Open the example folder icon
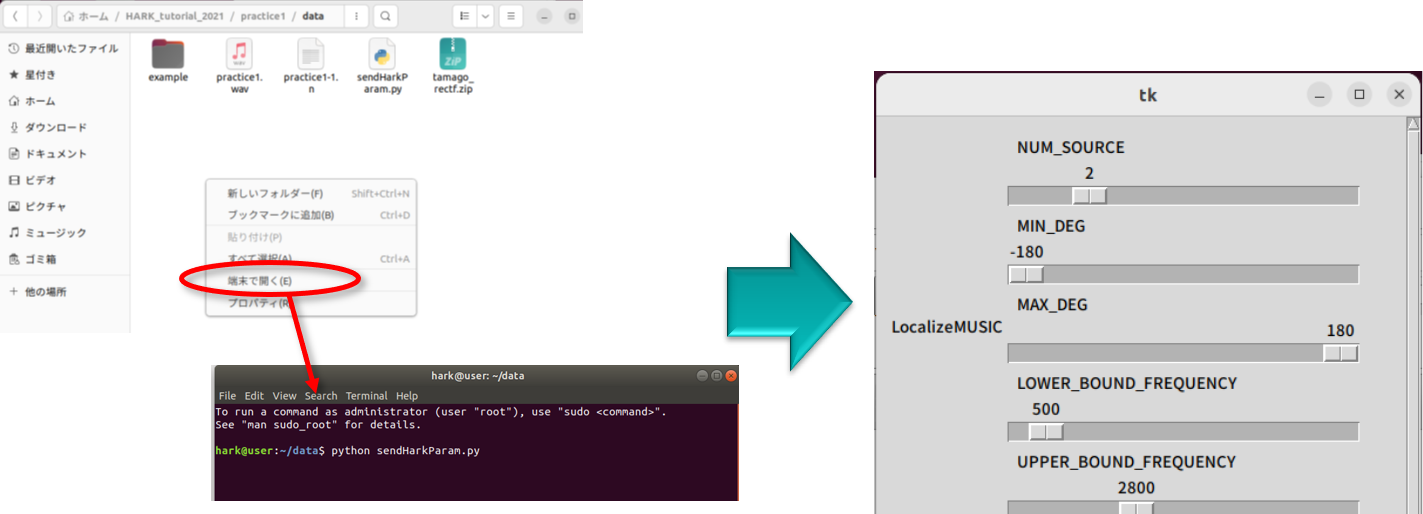This screenshot has height=514, width=1423. coord(168,55)
